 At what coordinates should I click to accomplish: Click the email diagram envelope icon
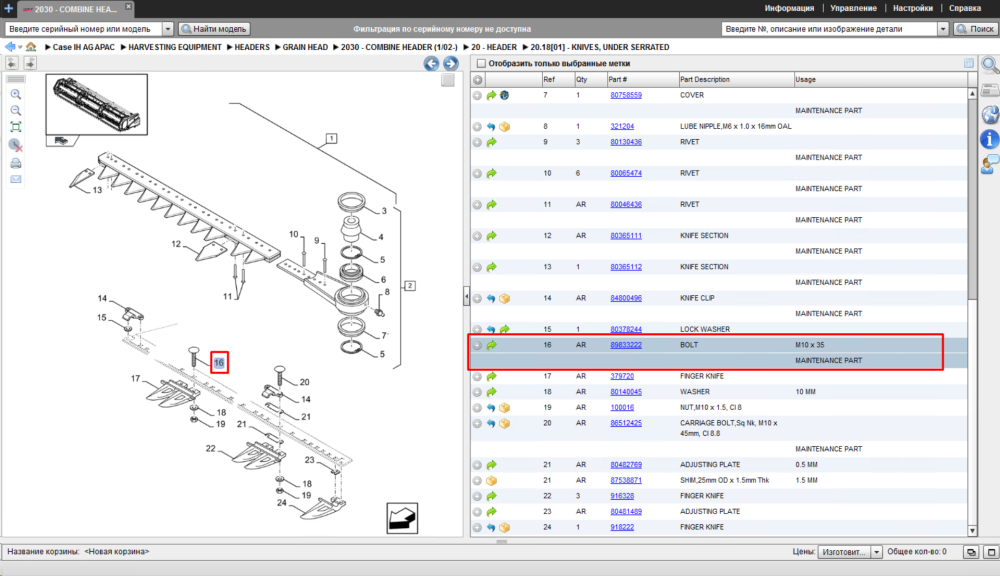tap(16, 179)
